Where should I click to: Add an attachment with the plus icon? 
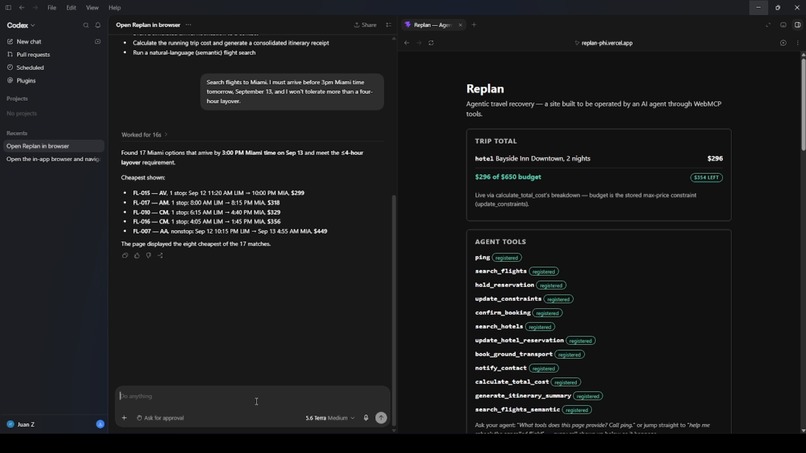pyautogui.click(x=124, y=418)
